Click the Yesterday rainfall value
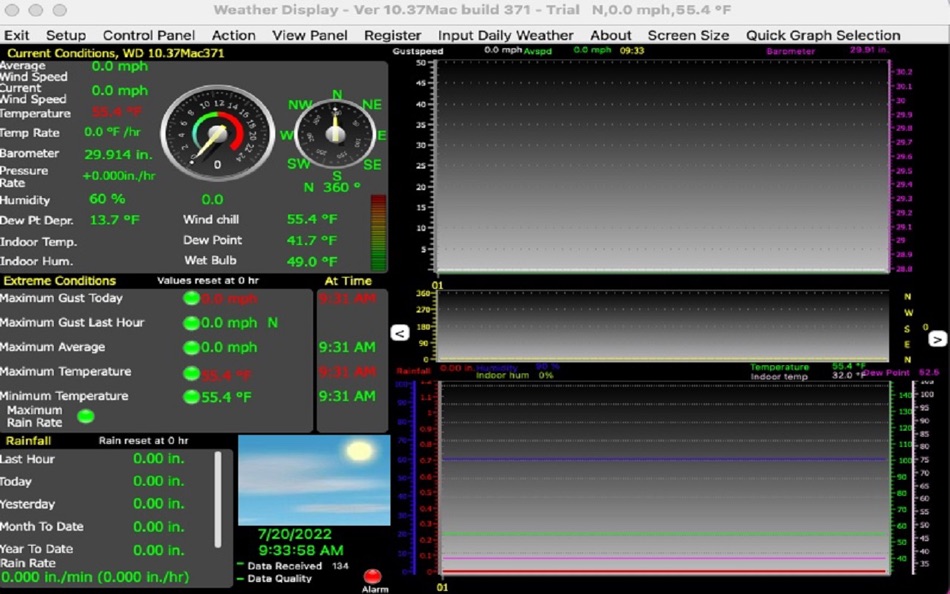This screenshot has height=594, width=950. pos(158,504)
